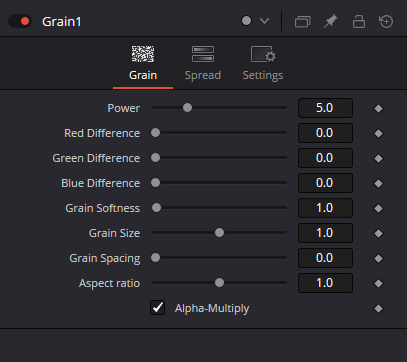This screenshot has height=362, width=407.
Task: Click the Grain1 node name label
Action: click(62, 22)
